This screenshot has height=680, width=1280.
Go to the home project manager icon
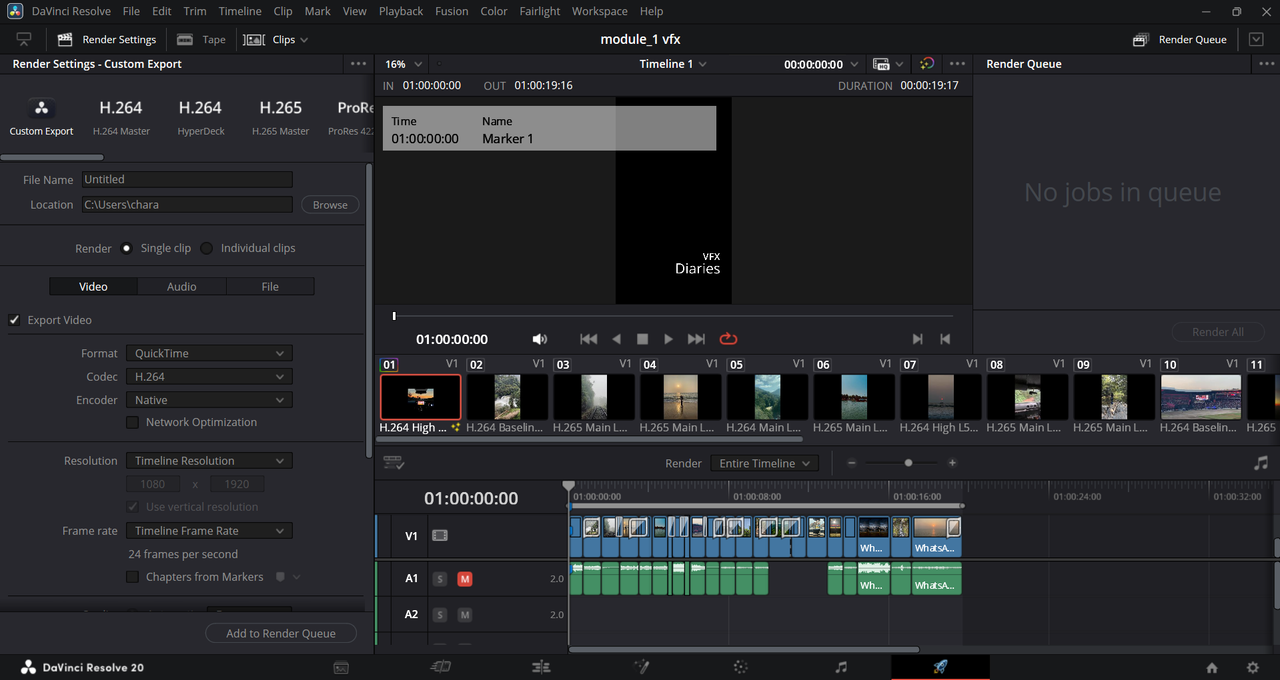coord(1212,667)
